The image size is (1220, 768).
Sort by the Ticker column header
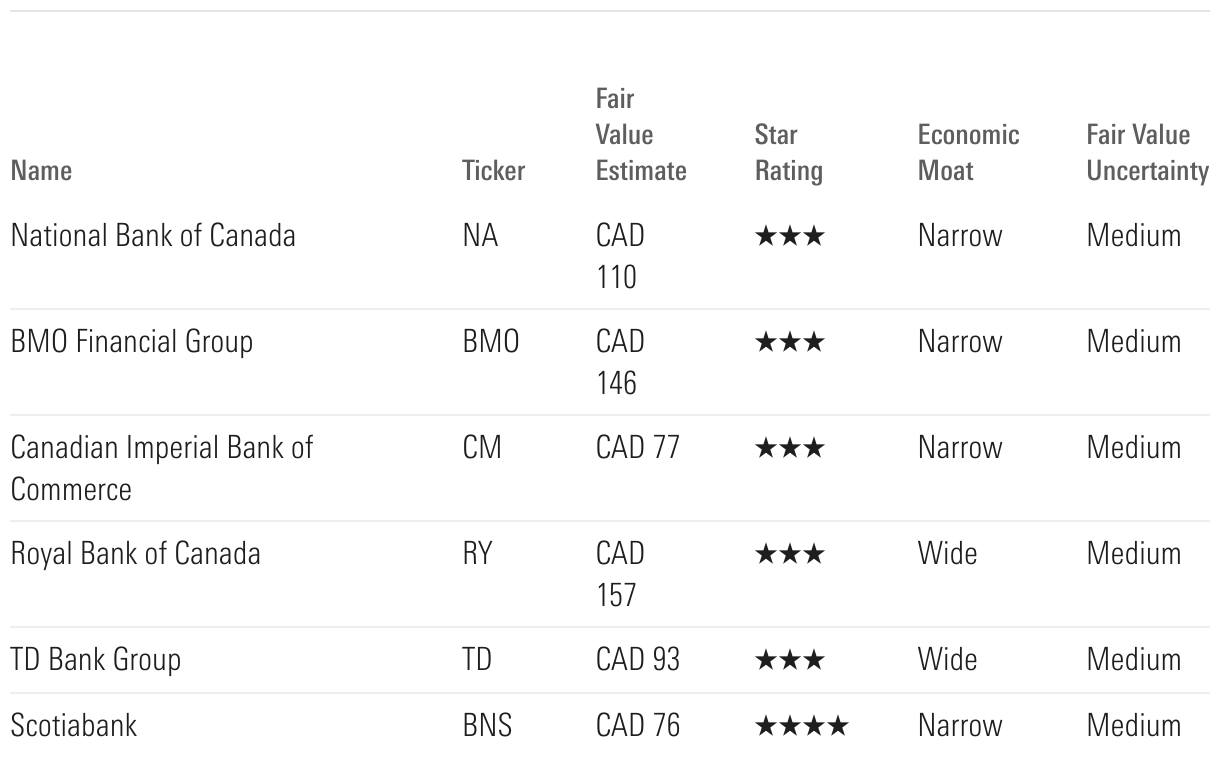pos(493,171)
